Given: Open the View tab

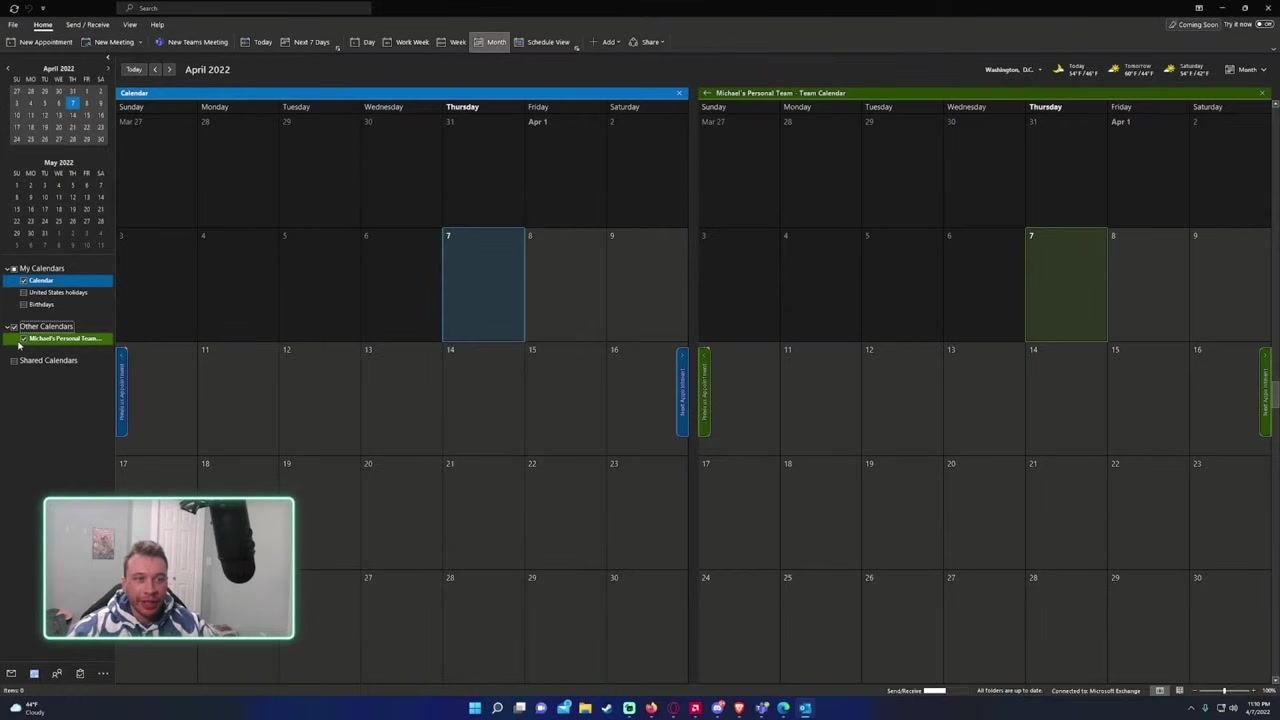Looking at the screenshot, I should [x=130, y=24].
